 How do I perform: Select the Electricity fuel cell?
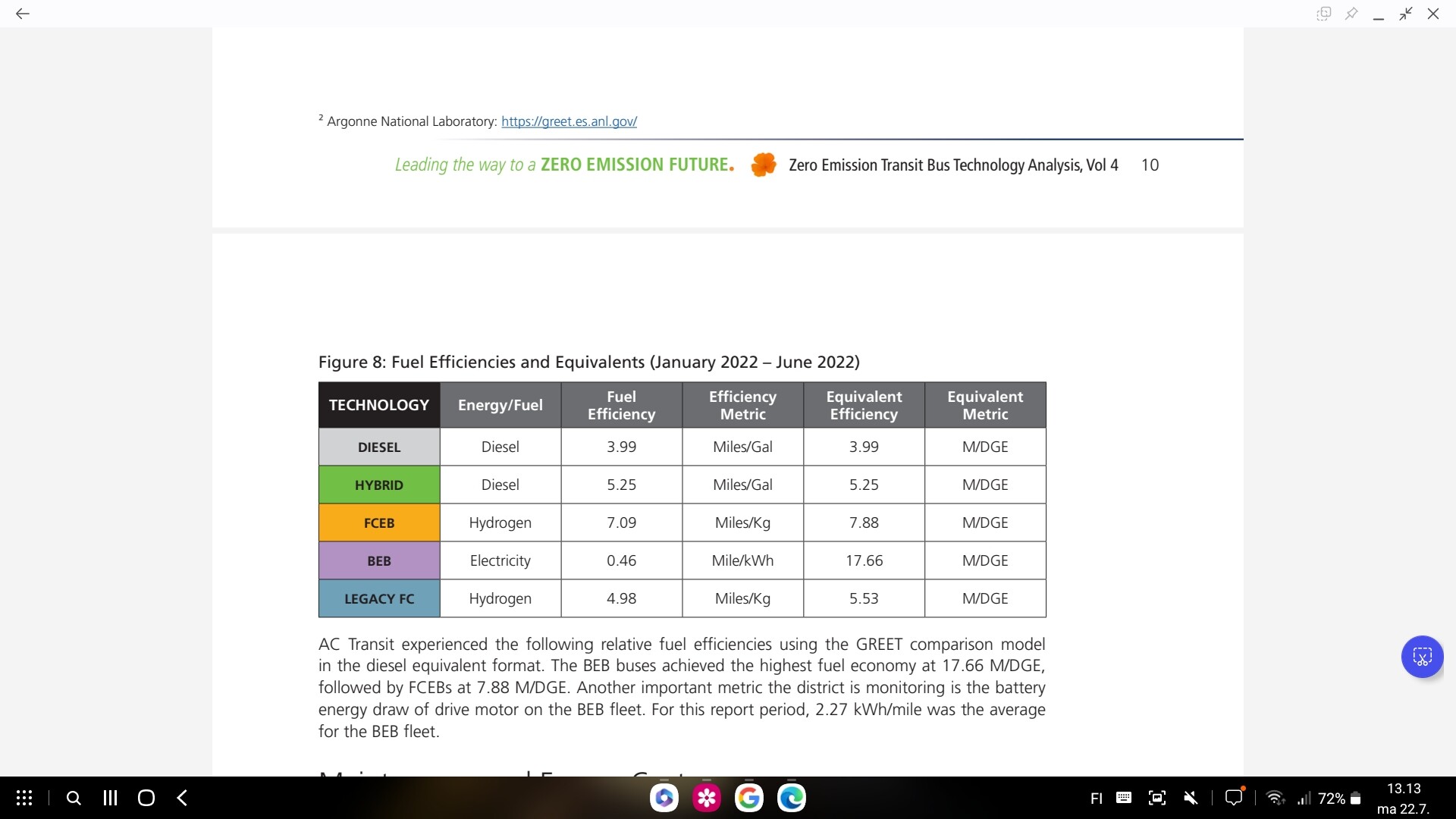pos(500,560)
